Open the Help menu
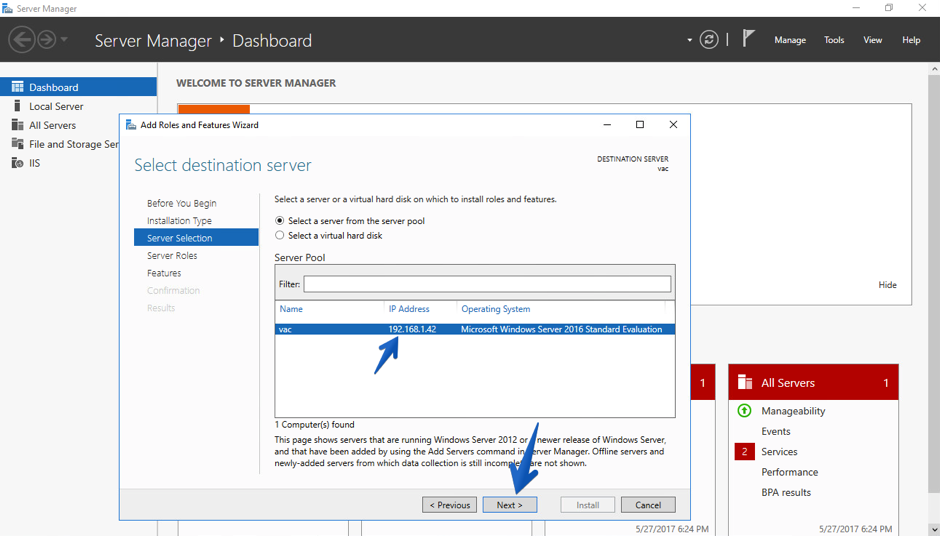The image size is (940, 536). point(911,40)
